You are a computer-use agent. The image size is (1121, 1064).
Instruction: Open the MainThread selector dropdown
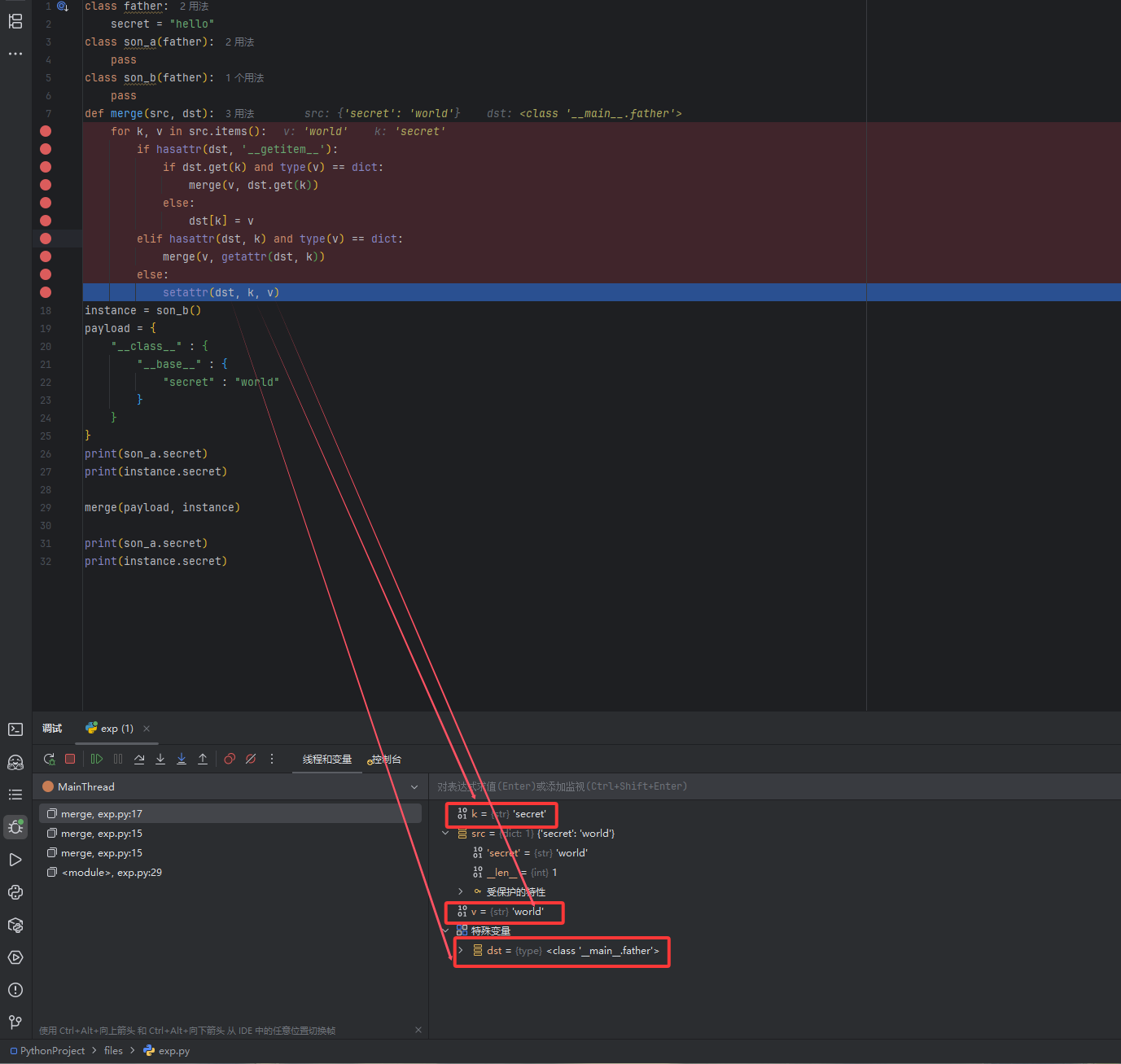pyautogui.click(x=414, y=787)
